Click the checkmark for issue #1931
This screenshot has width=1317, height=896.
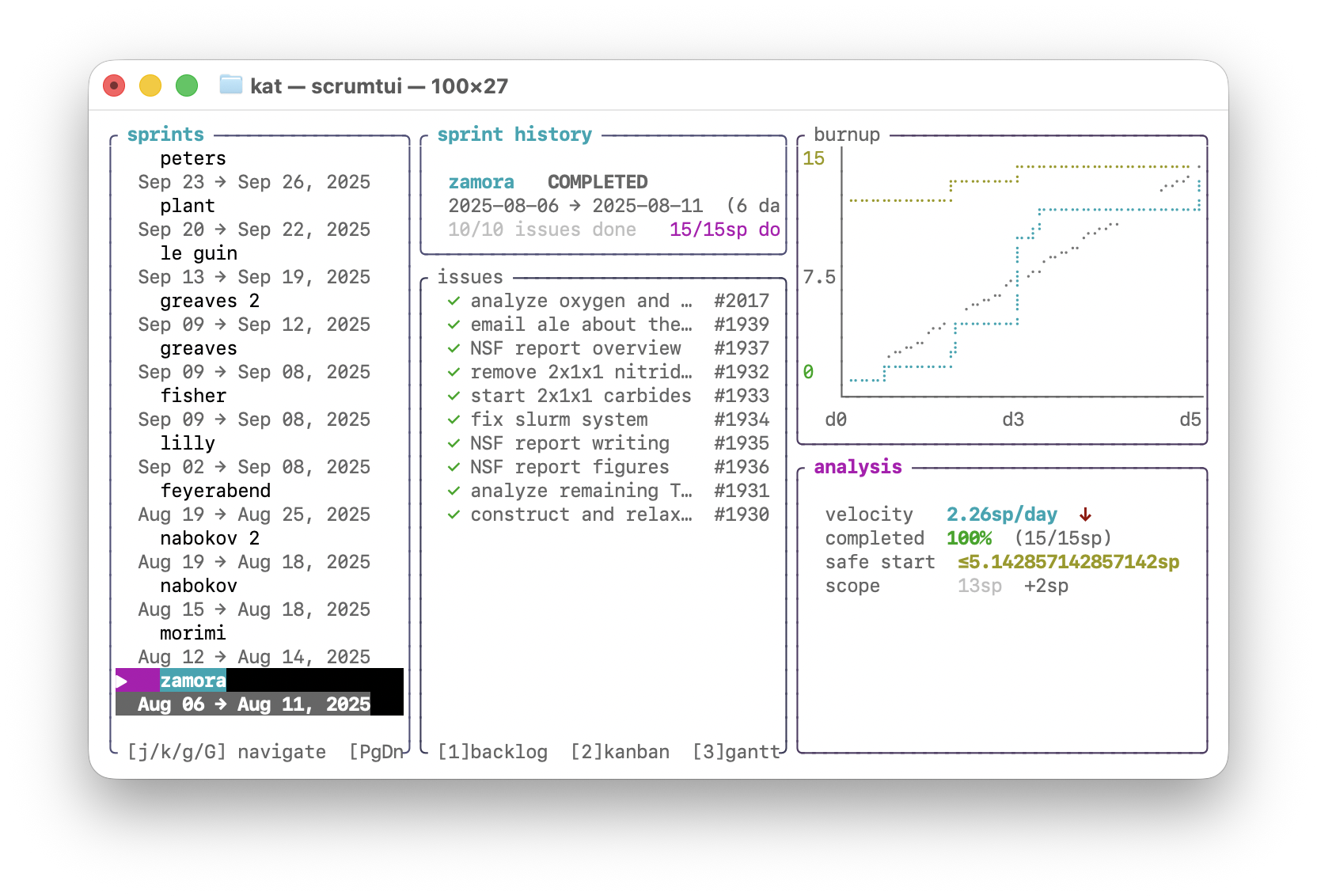[x=454, y=491]
